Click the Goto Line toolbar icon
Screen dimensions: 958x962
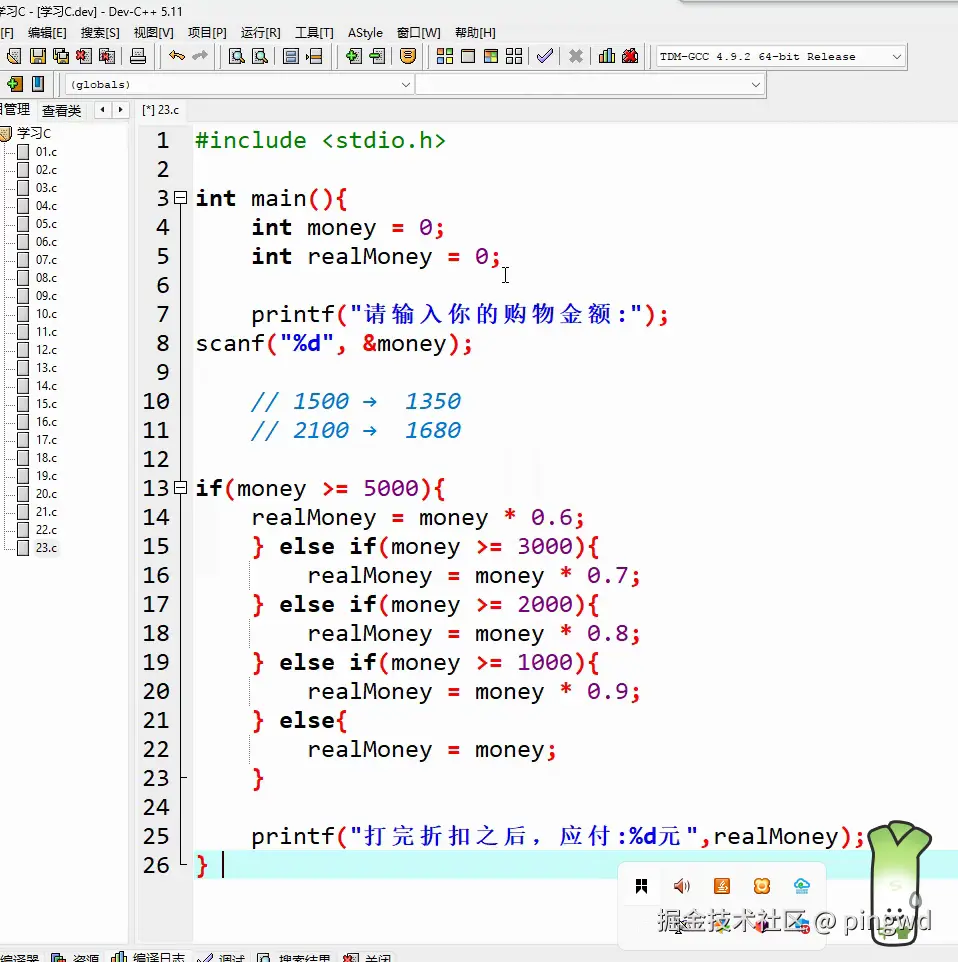point(314,56)
